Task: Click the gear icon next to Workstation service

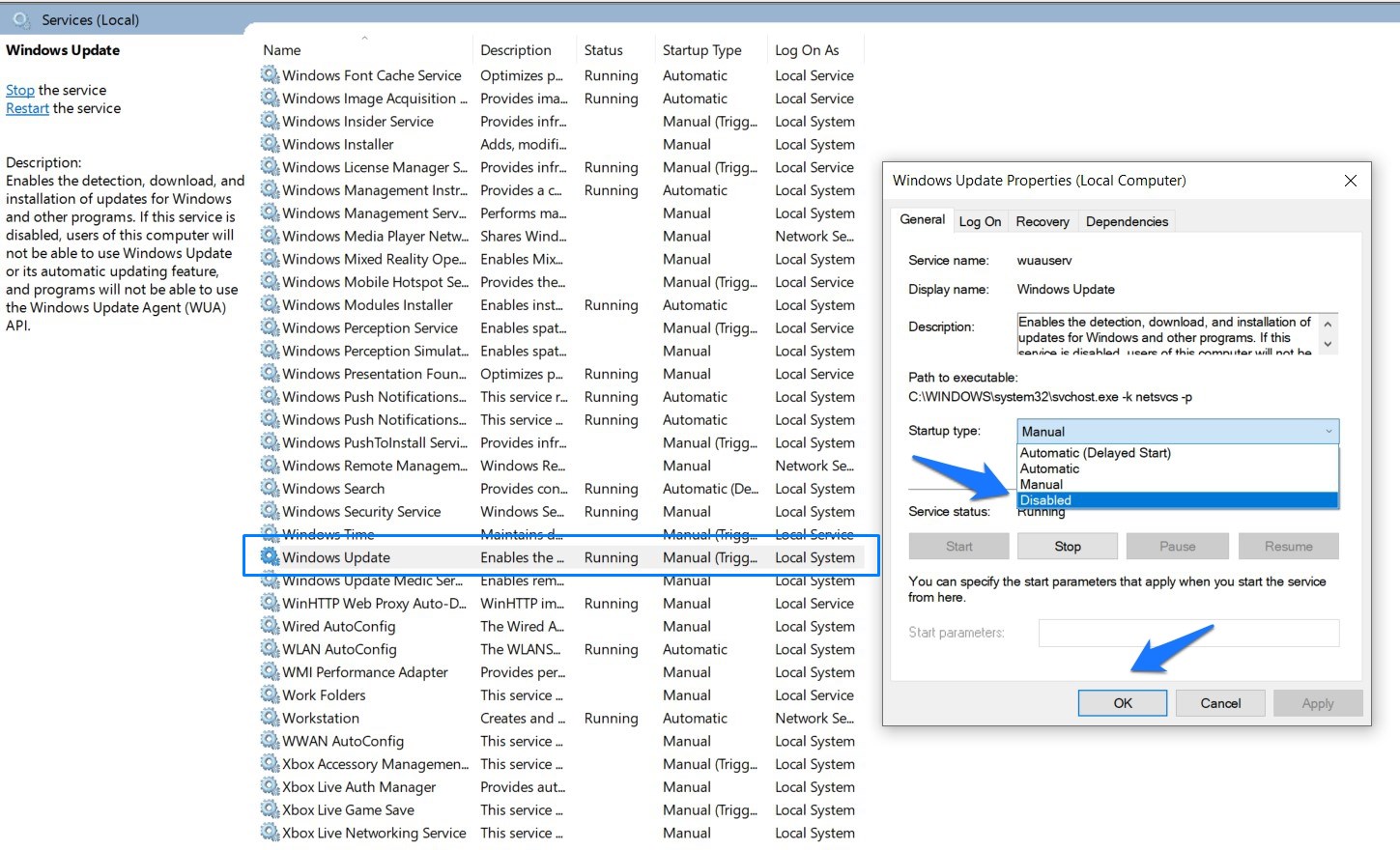Action: [x=270, y=718]
